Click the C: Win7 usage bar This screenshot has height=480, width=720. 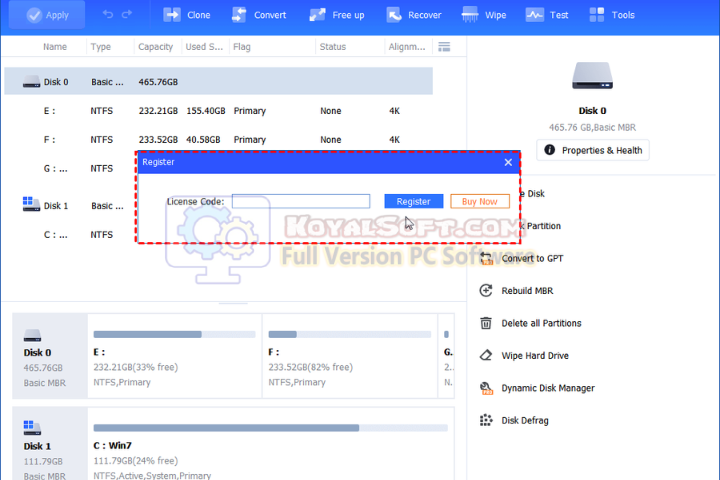[x=270, y=428]
